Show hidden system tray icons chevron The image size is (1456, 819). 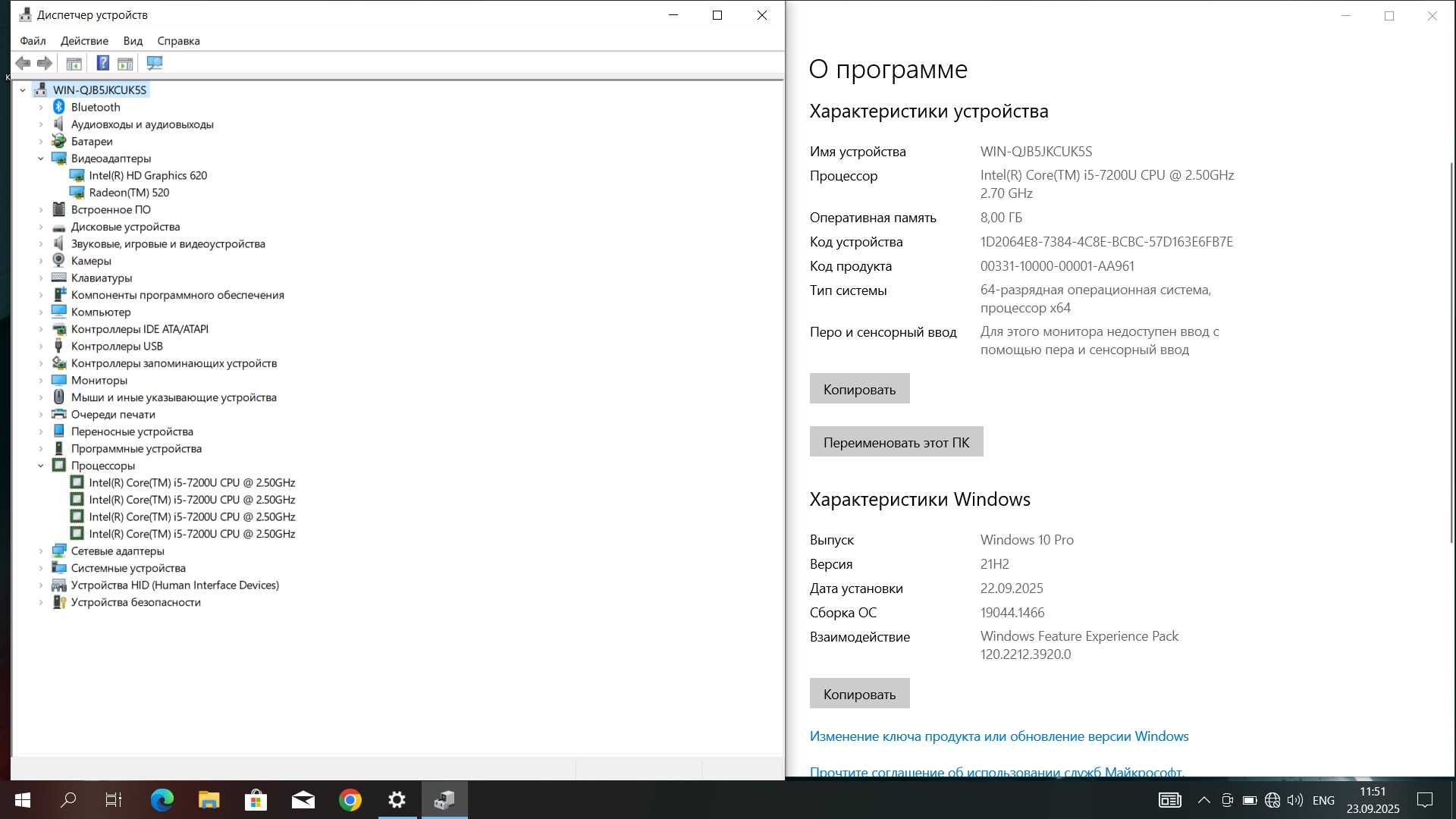pos(1203,800)
